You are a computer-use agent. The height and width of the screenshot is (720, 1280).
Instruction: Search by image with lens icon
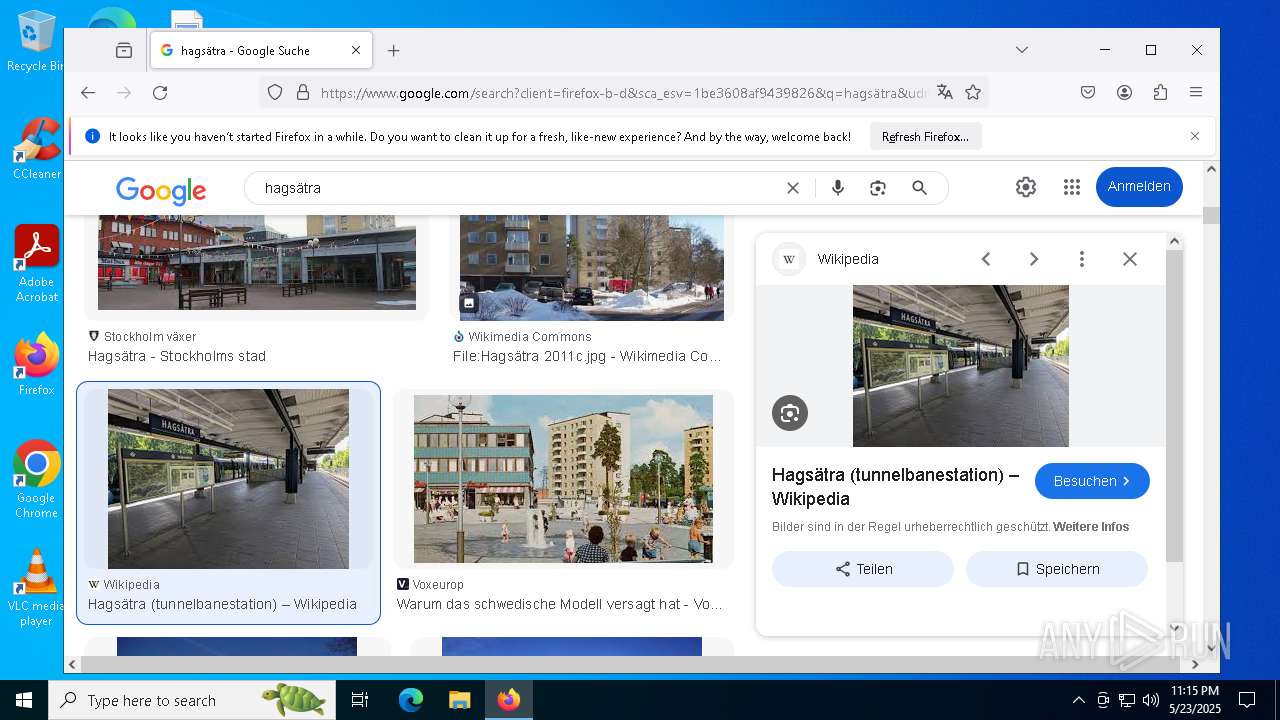878,188
